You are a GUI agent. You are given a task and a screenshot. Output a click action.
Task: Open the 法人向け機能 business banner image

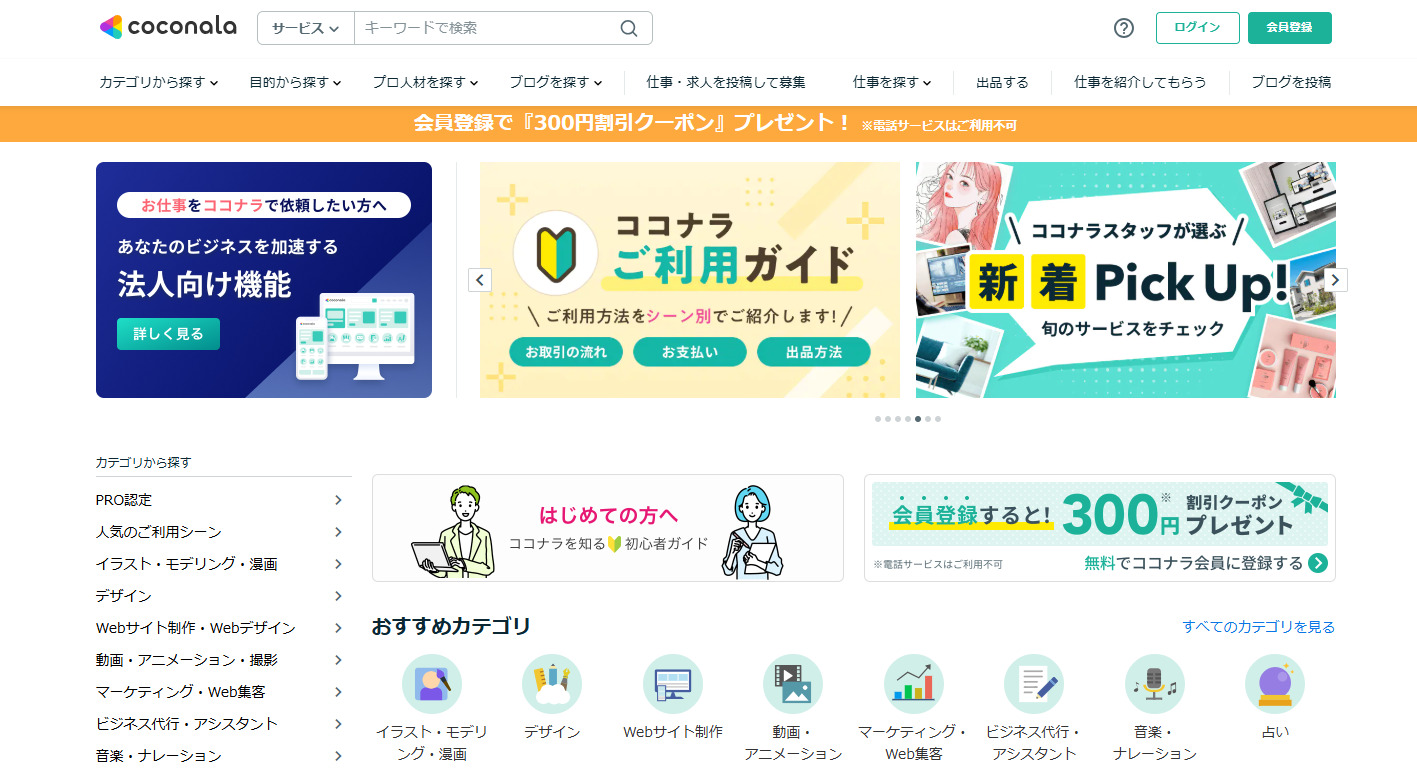(x=264, y=280)
